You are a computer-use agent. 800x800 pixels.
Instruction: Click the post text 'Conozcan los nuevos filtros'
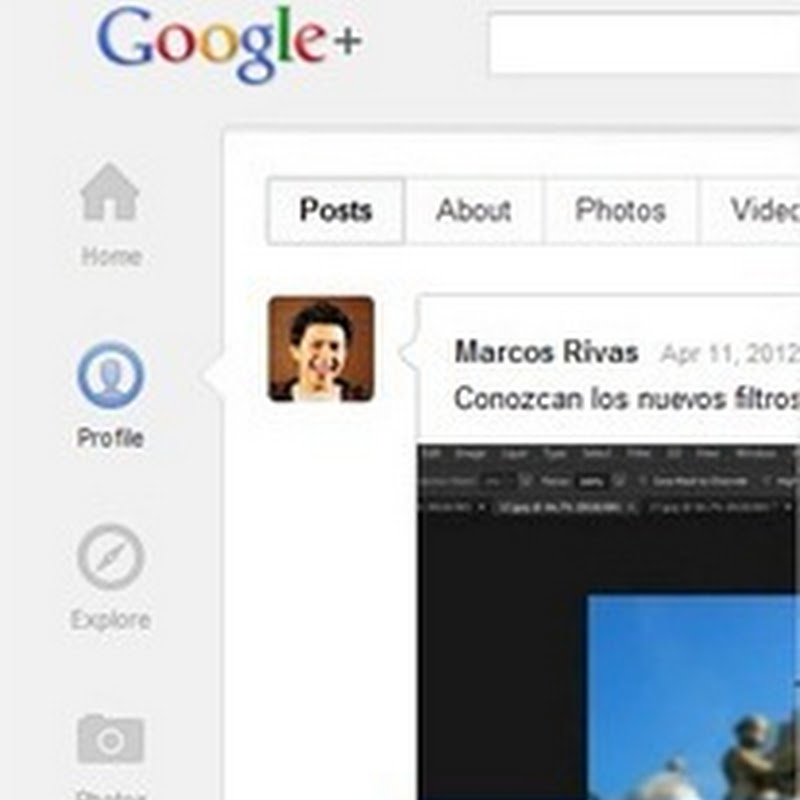[x=627, y=399]
